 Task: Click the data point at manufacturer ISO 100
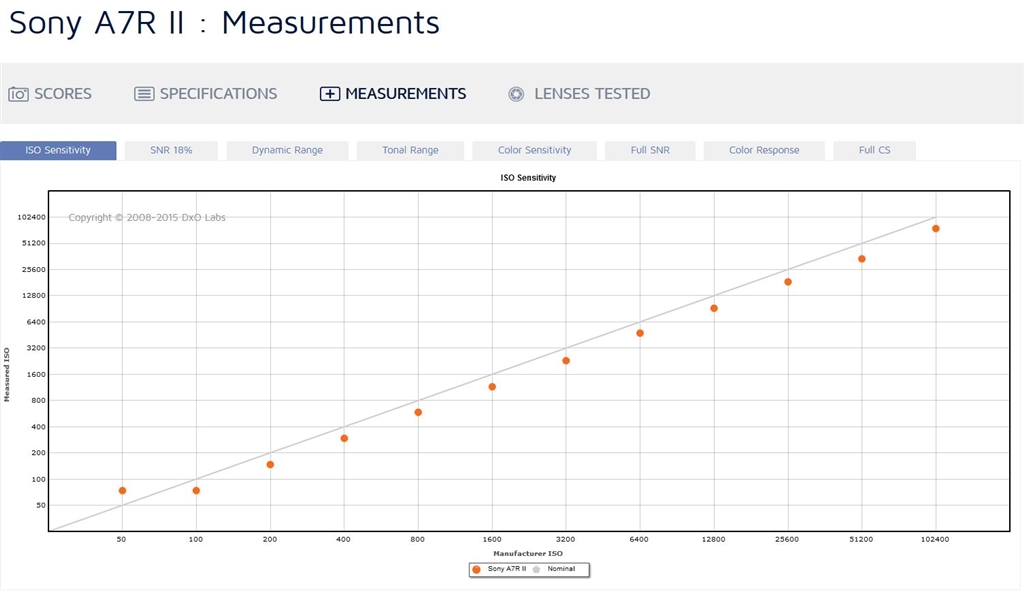pos(196,491)
